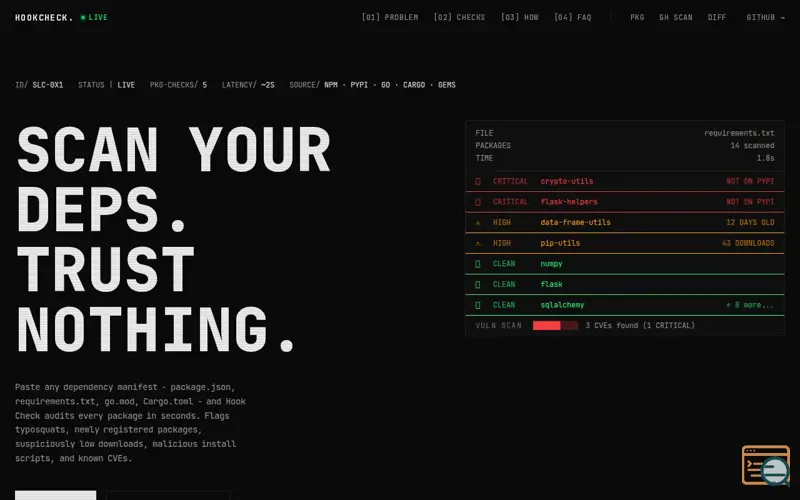The width and height of the screenshot is (800, 500).
Task: Click the white button below the description
Action: pos(56,495)
